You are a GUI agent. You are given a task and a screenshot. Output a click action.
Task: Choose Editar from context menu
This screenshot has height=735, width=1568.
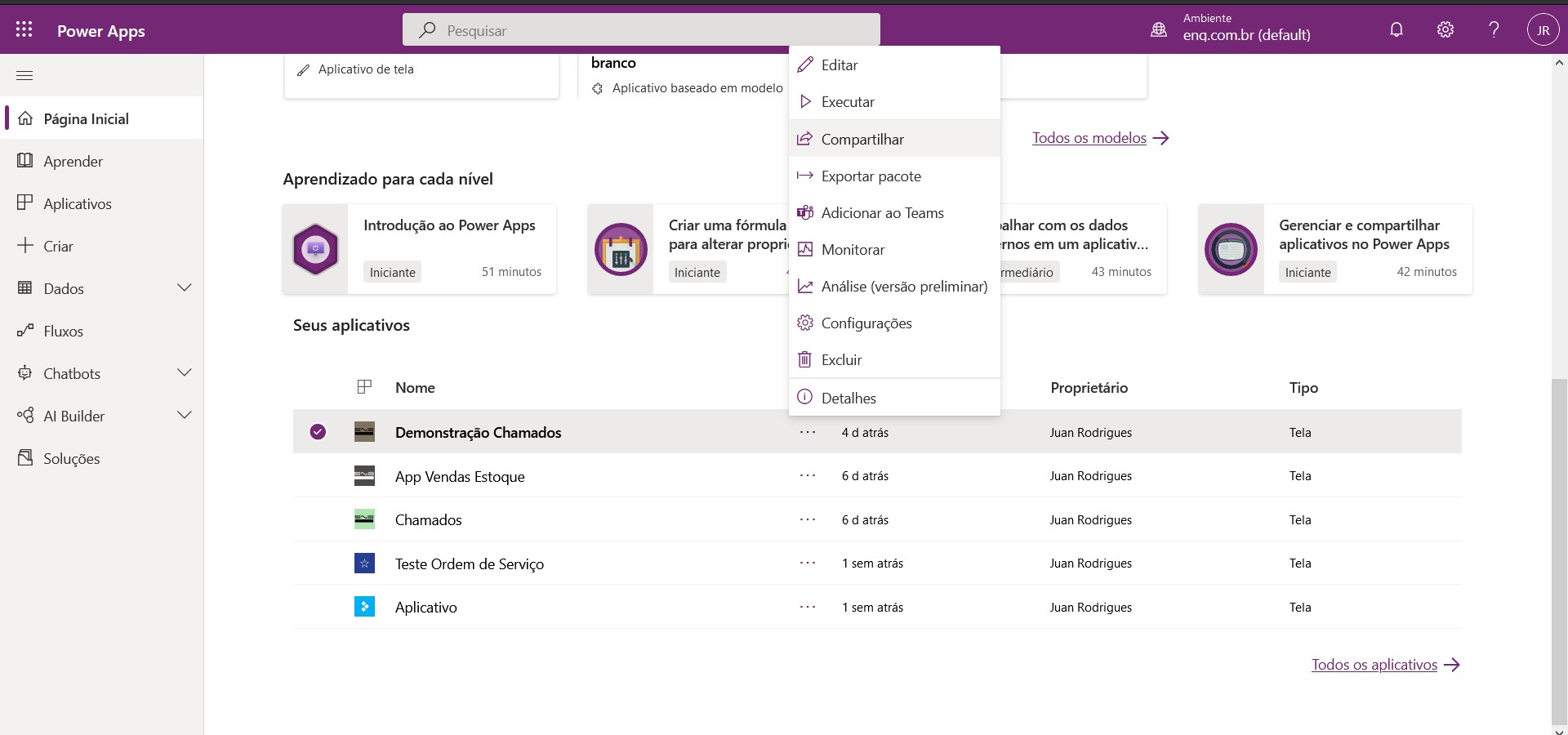[x=894, y=65]
